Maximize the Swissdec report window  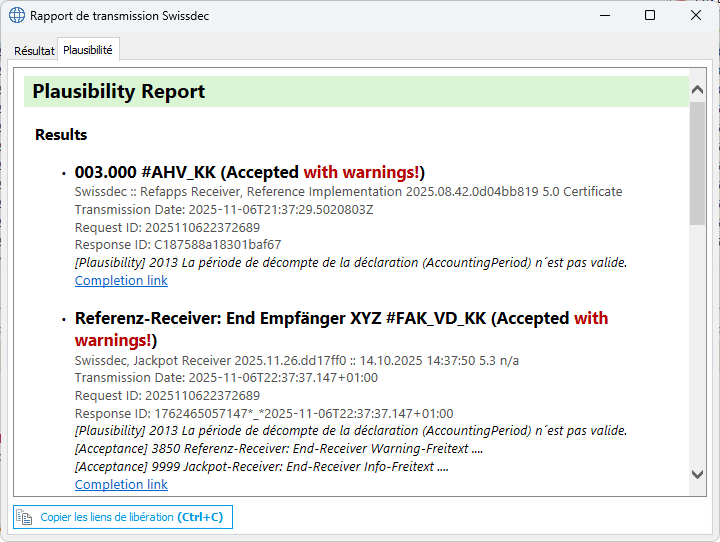pyautogui.click(x=650, y=16)
